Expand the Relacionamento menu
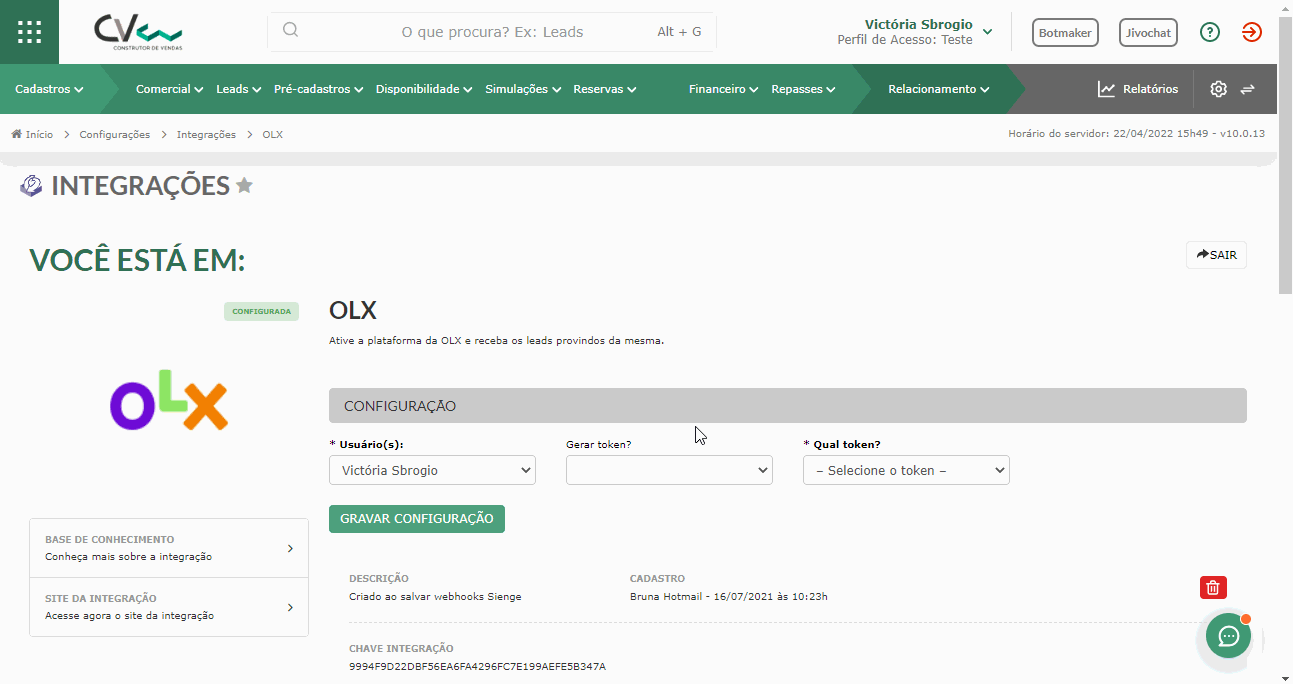Viewport: 1293px width, 684px height. tap(938, 89)
